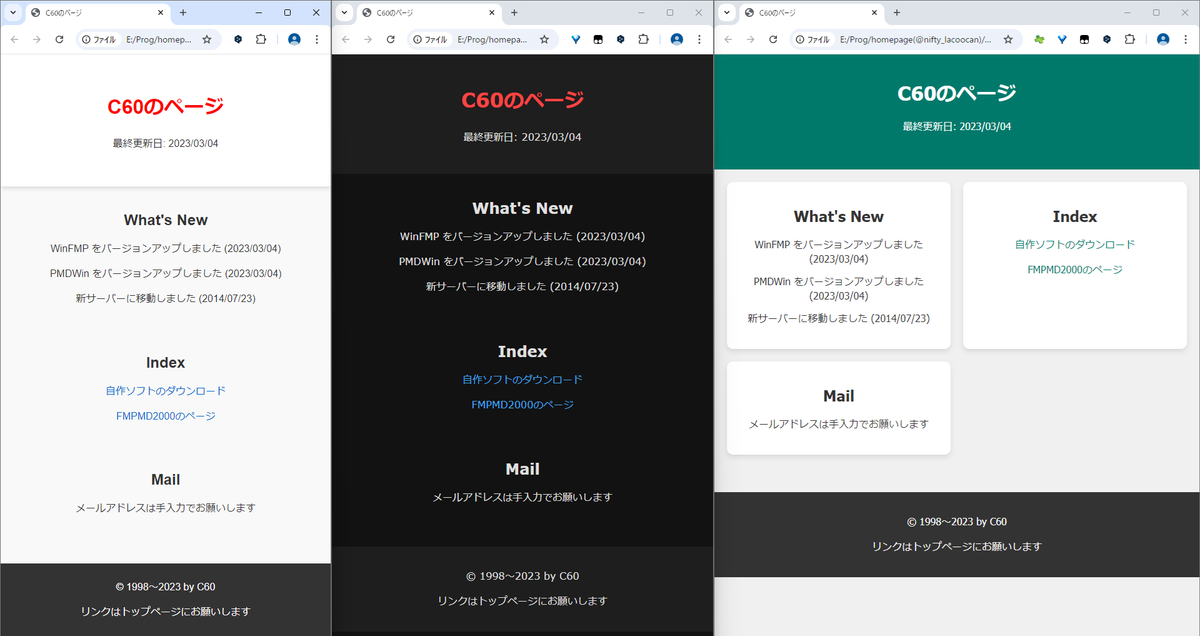Open Extensions puzzle icon in green-header window
This screenshot has width=1200, height=636.
point(1130,39)
